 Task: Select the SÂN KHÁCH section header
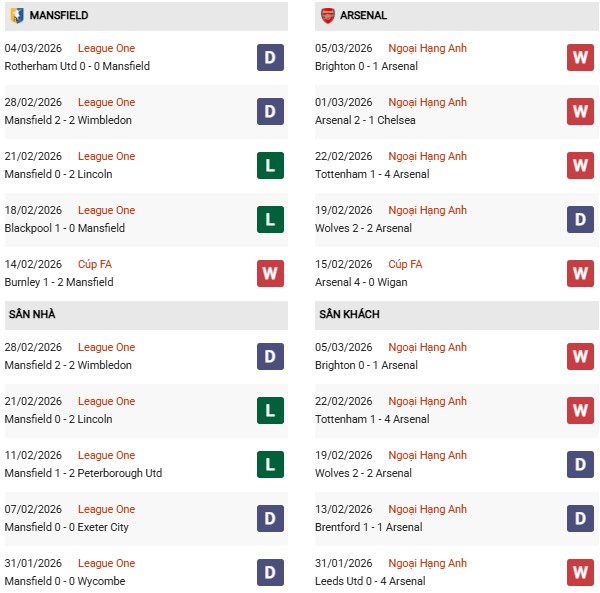(x=349, y=314)
